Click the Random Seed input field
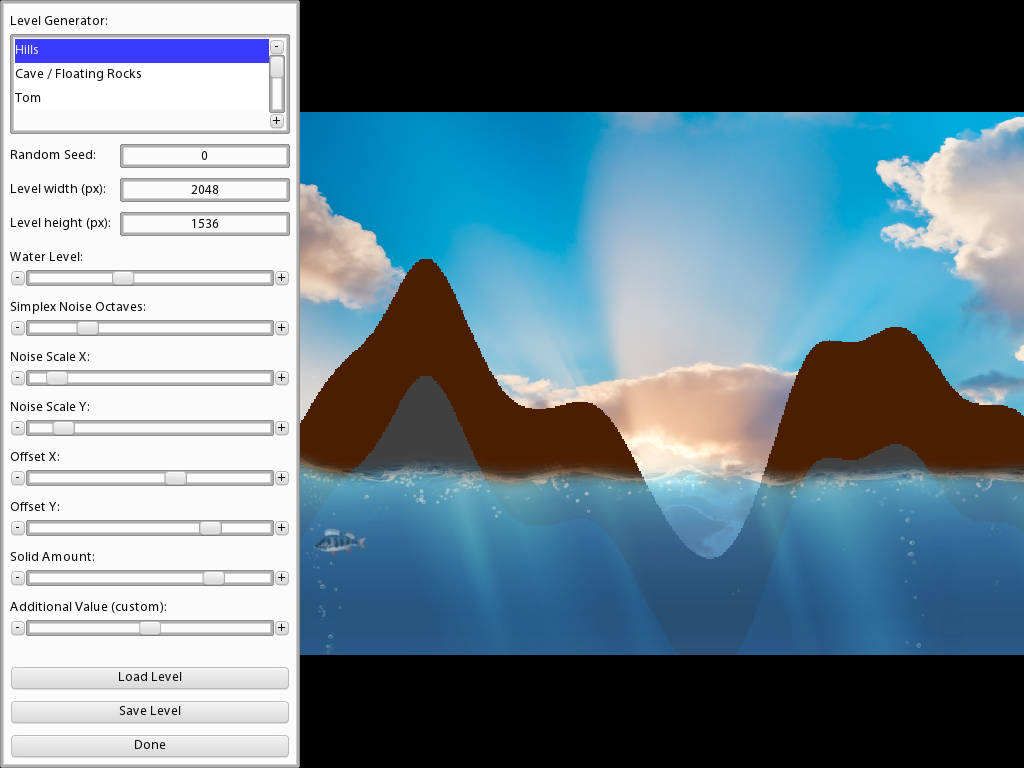The width and height of the screenshot is (1024, 768). point(204,156)
